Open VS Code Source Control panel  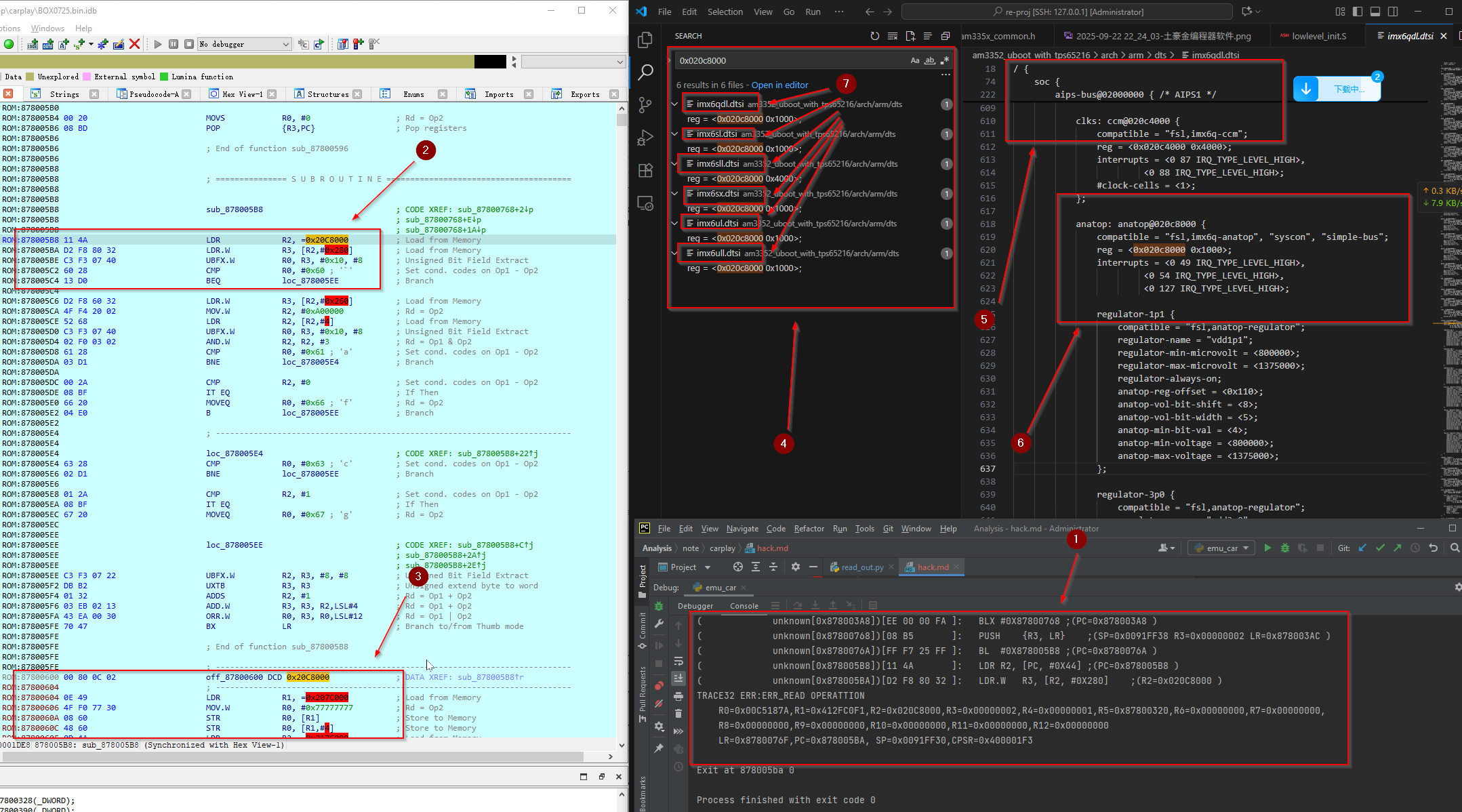(x=645, y=105)
